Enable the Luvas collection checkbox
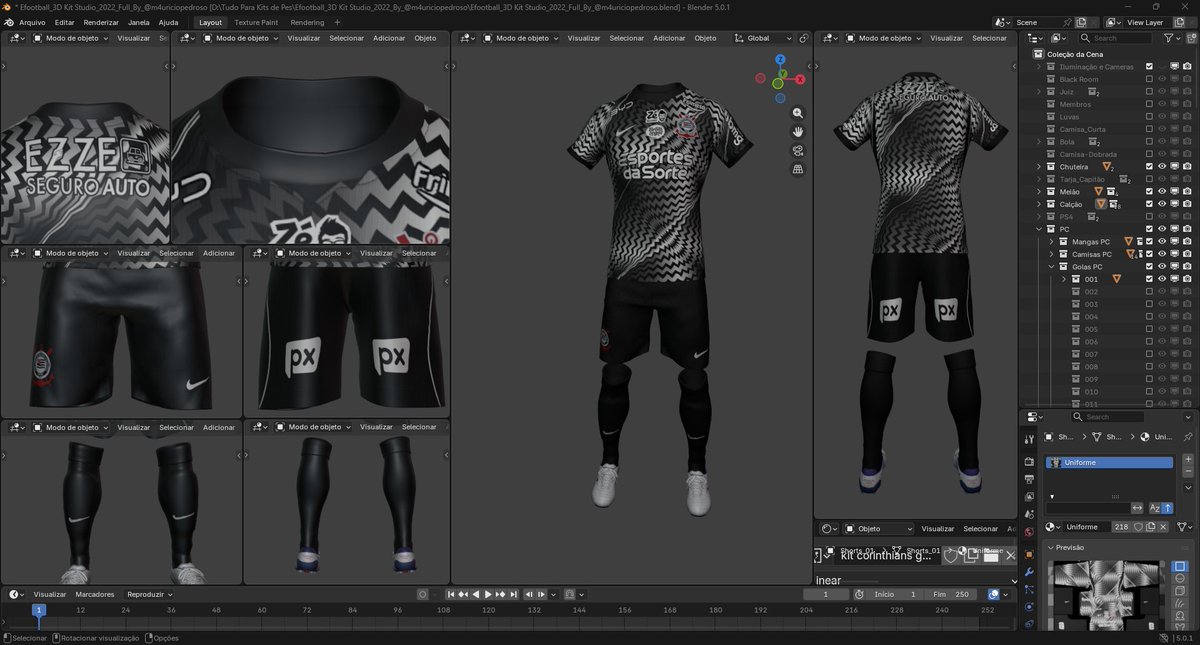Image resolution: width=1200 pixels, height=645 pixels. coord(1149,116)
